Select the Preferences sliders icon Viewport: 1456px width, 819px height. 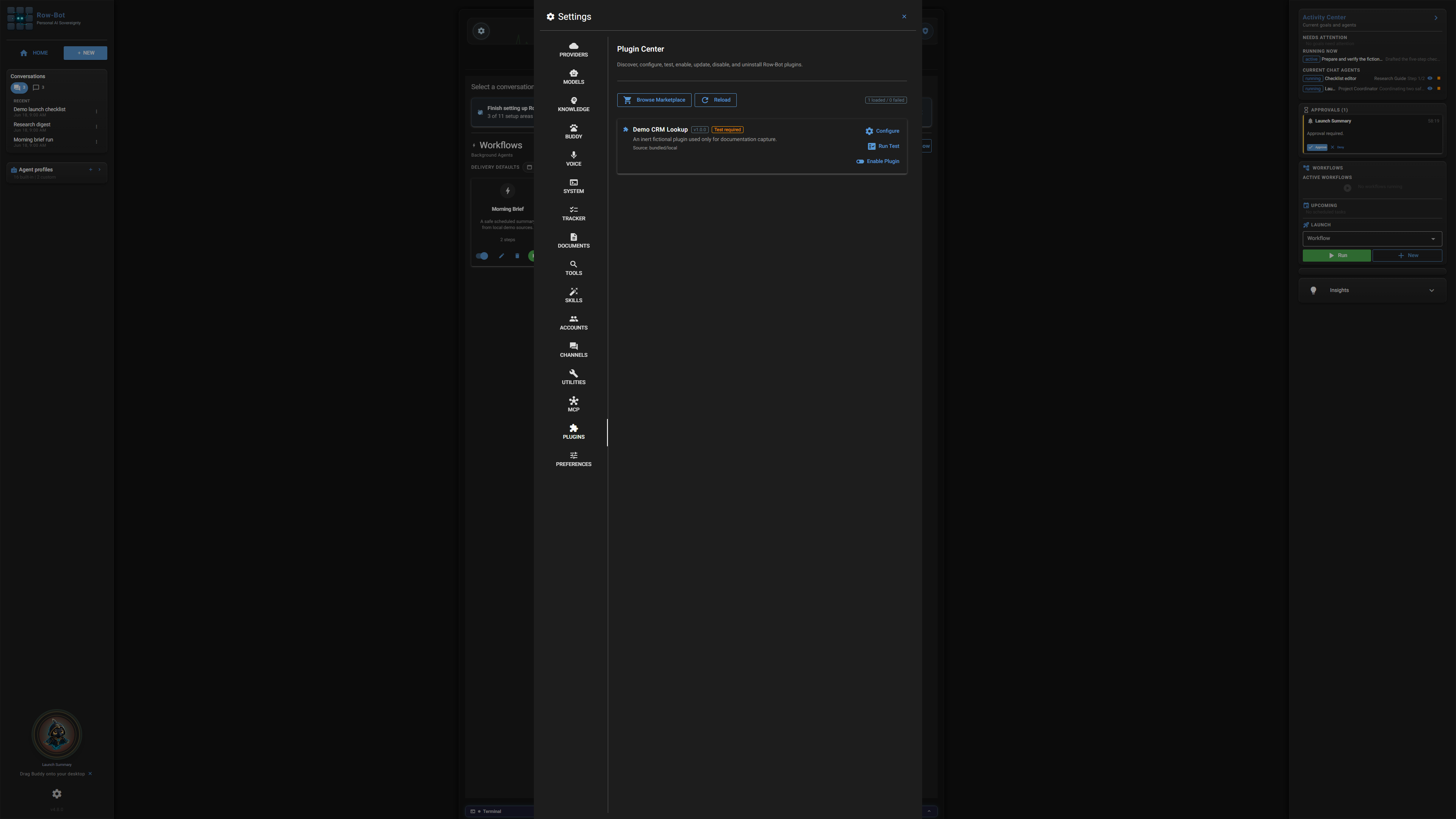coord(573,455)
